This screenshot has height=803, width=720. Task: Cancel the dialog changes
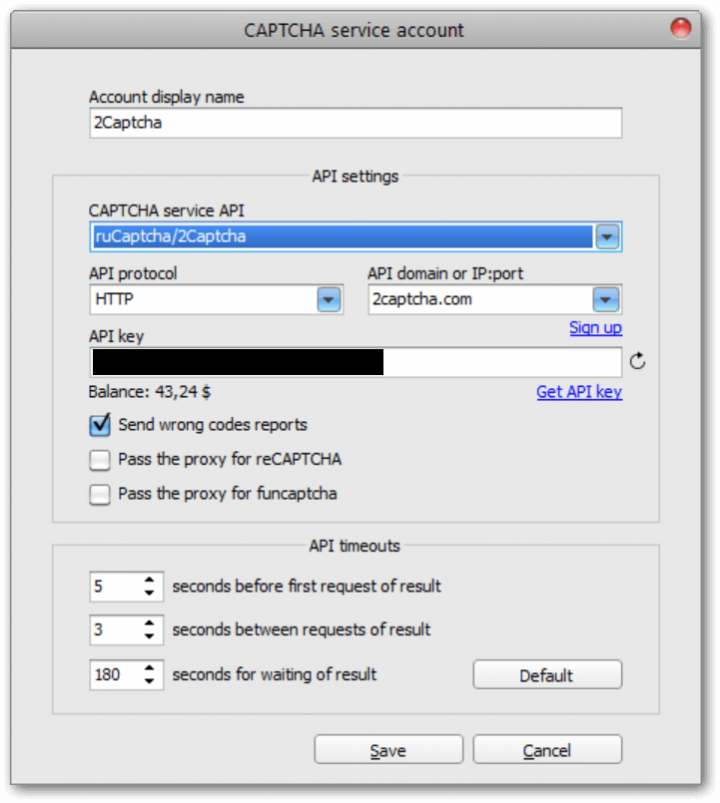pyautogui.click(x=547, y=750)
